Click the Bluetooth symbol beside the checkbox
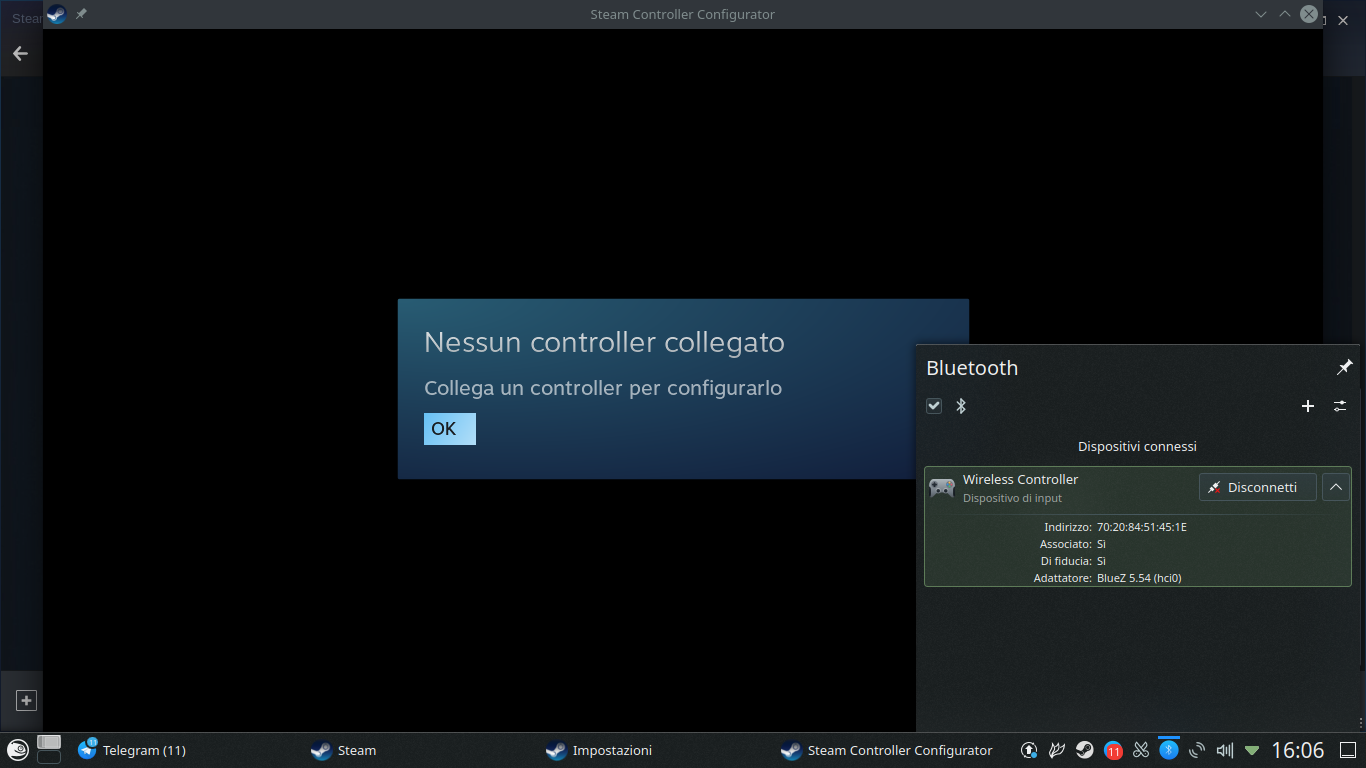The height and width of the screenshot is (768, 1366). (961, 406)
